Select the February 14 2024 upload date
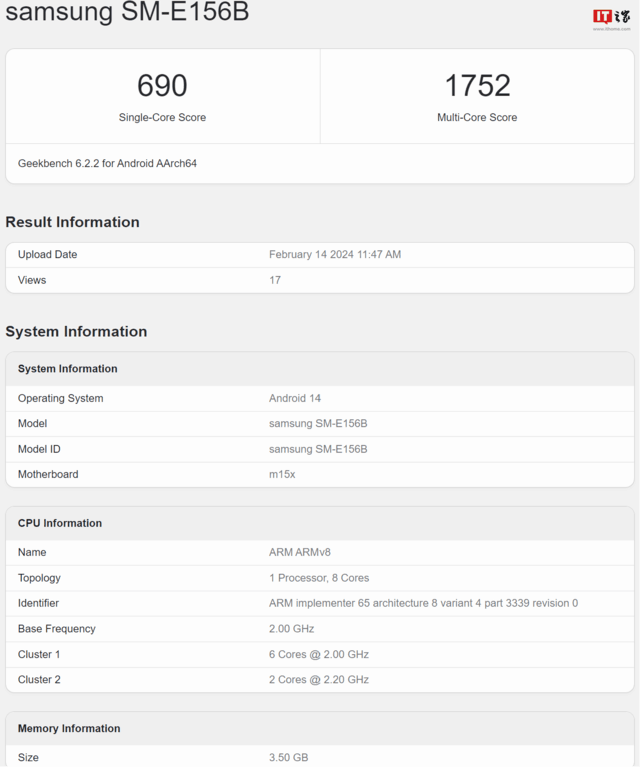Image resolution: width=640 pixels, height=767 pixels. click(x=334, y=255)
